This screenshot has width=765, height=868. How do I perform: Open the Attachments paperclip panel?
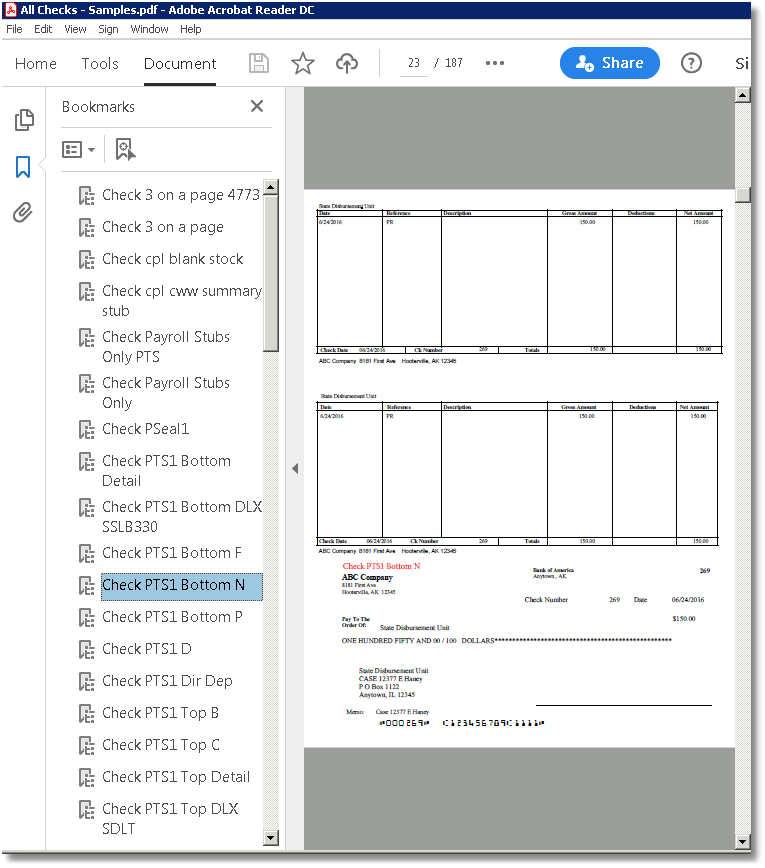23,213
